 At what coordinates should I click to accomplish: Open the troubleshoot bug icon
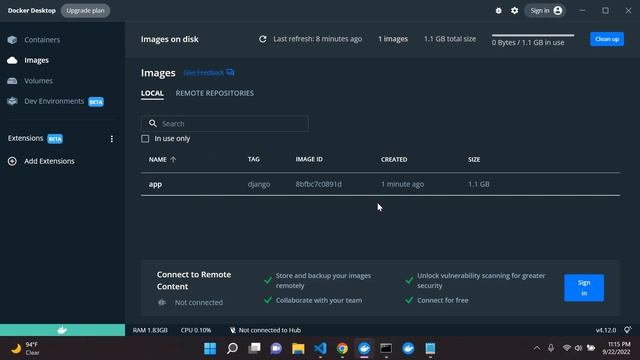point(498,11)
